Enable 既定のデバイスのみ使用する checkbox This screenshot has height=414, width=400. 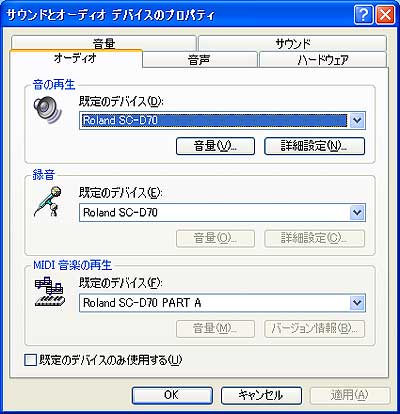point(31,360)
